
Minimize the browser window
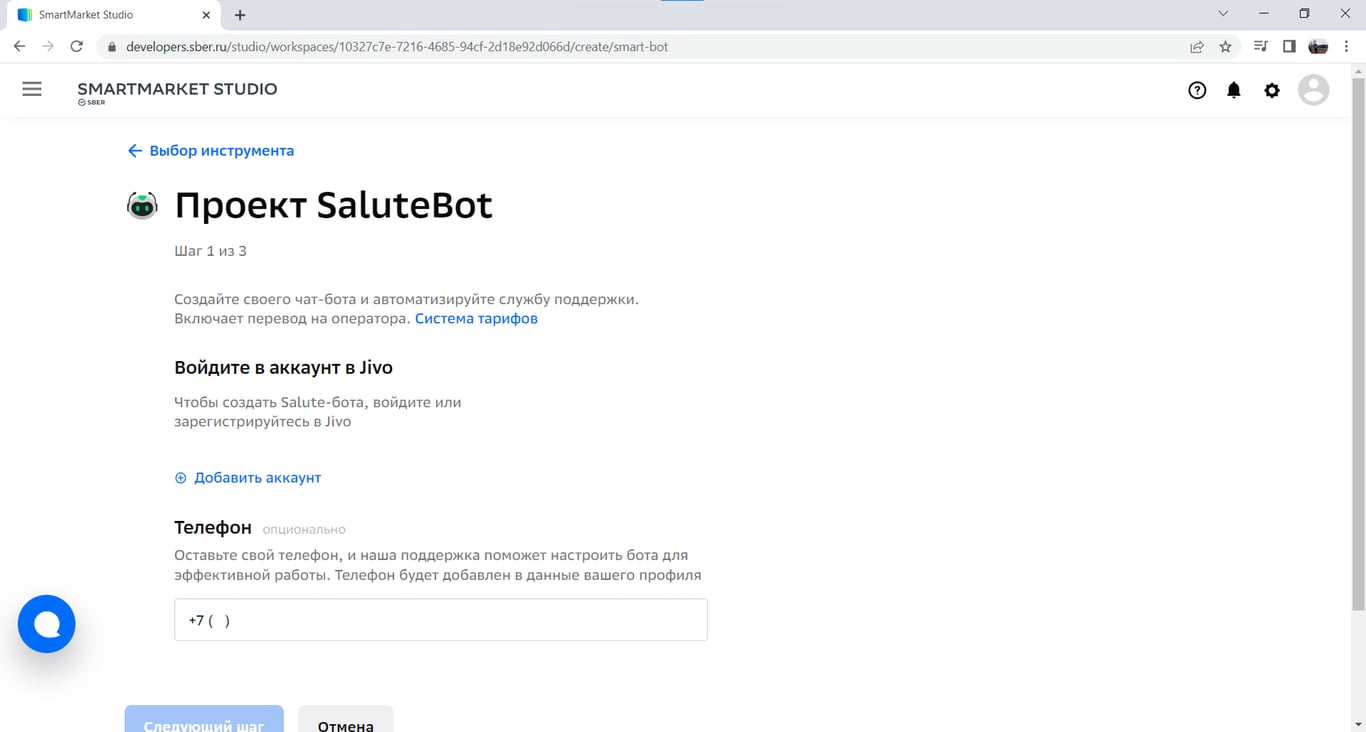tap(1264, 14)
